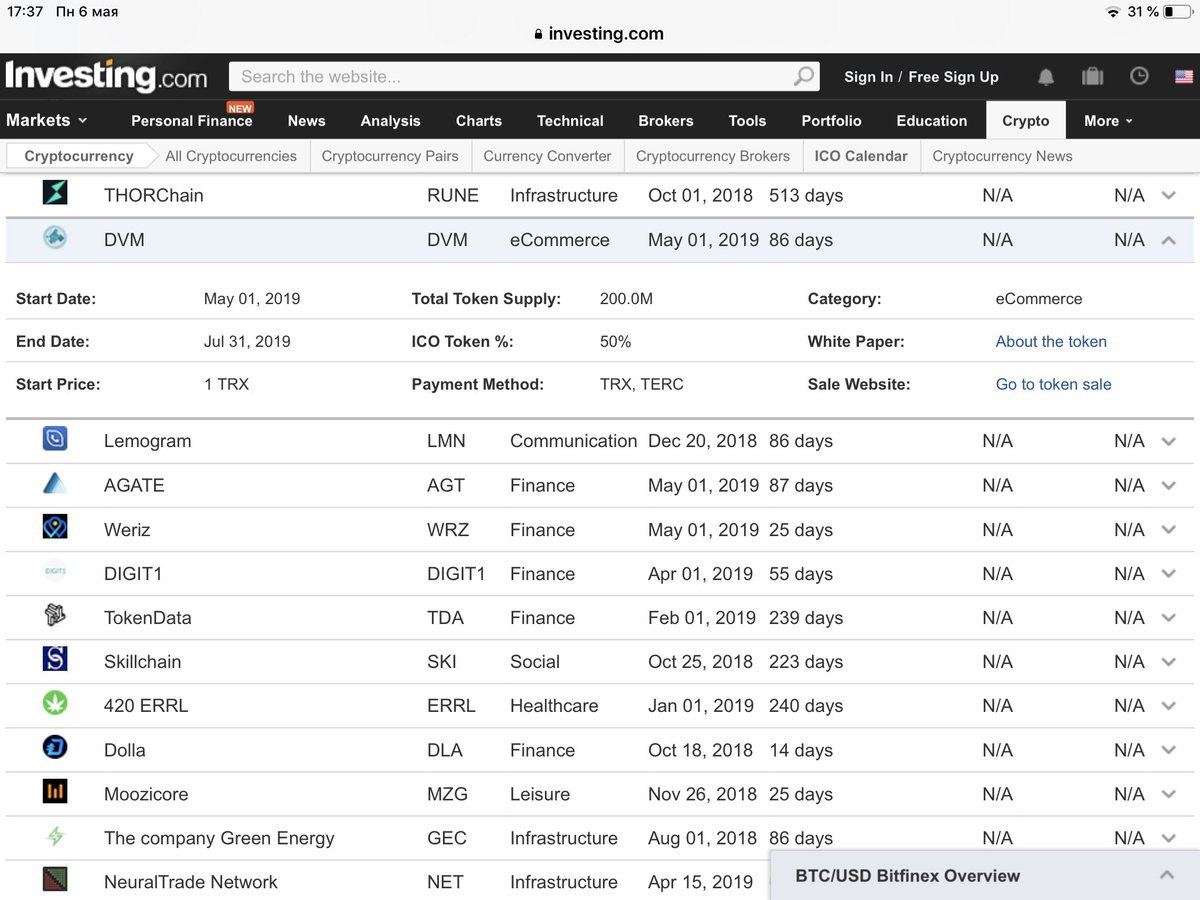Expand the Weriz row details
This screenshot has width=1200, height=900.
tap(1168, 530)
